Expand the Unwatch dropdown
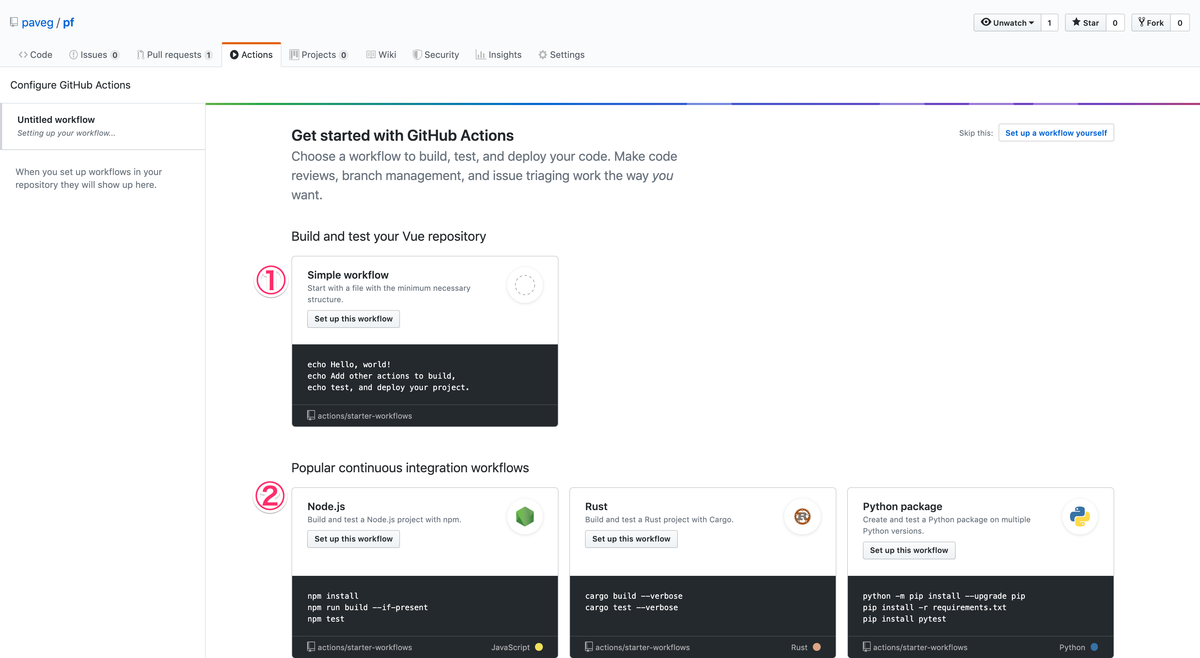 tap(1007, 22)
